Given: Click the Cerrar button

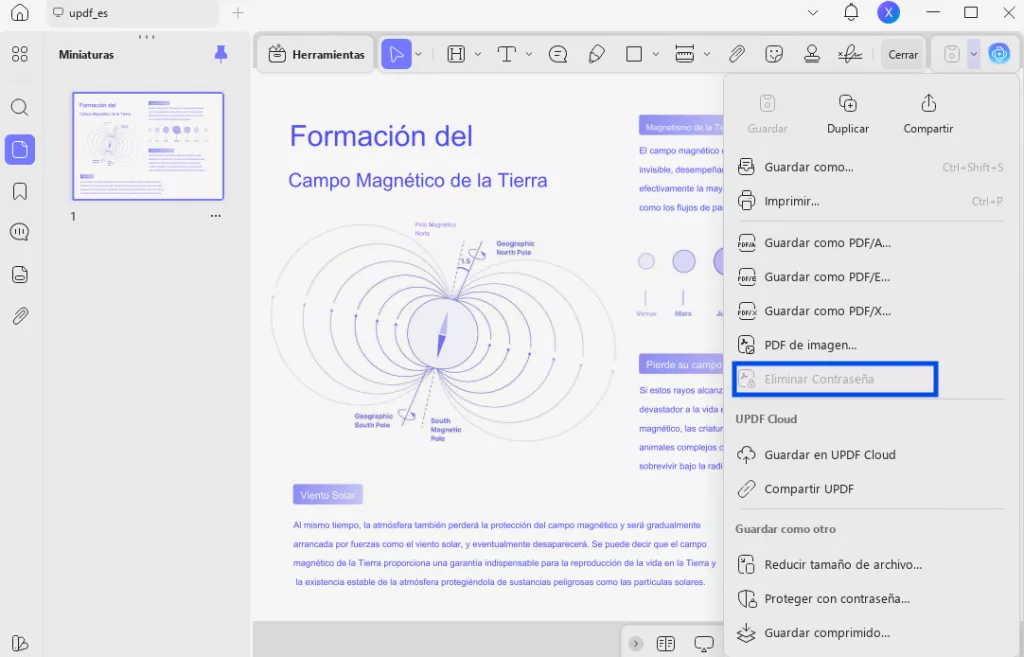Looking at the screenshot, I should (903, 55).
